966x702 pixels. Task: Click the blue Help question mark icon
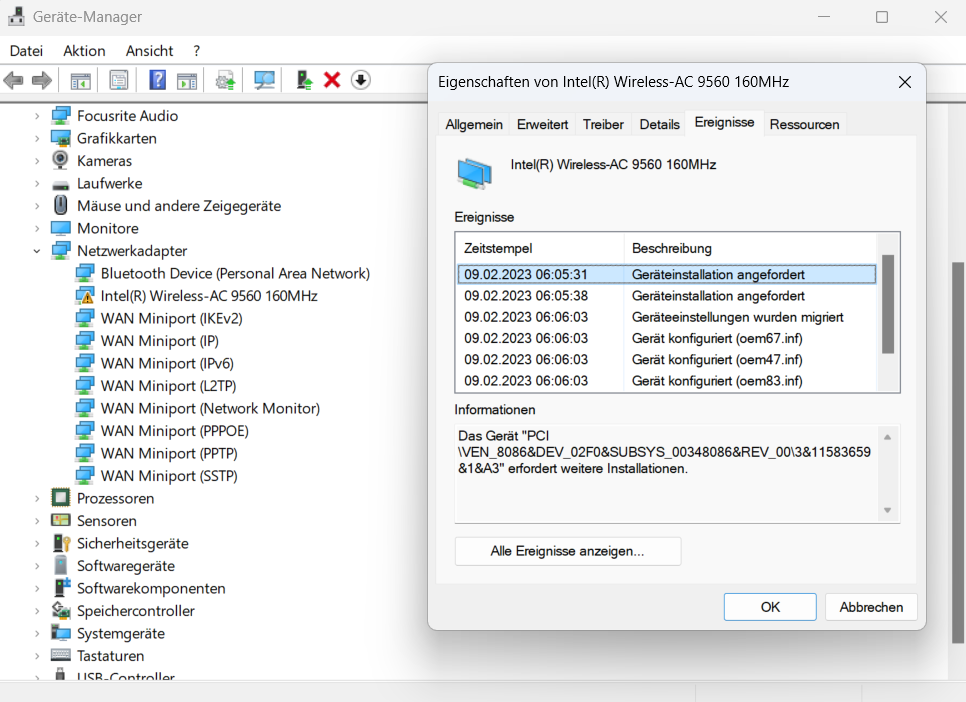pyautogui.click(x=158, y=80)
